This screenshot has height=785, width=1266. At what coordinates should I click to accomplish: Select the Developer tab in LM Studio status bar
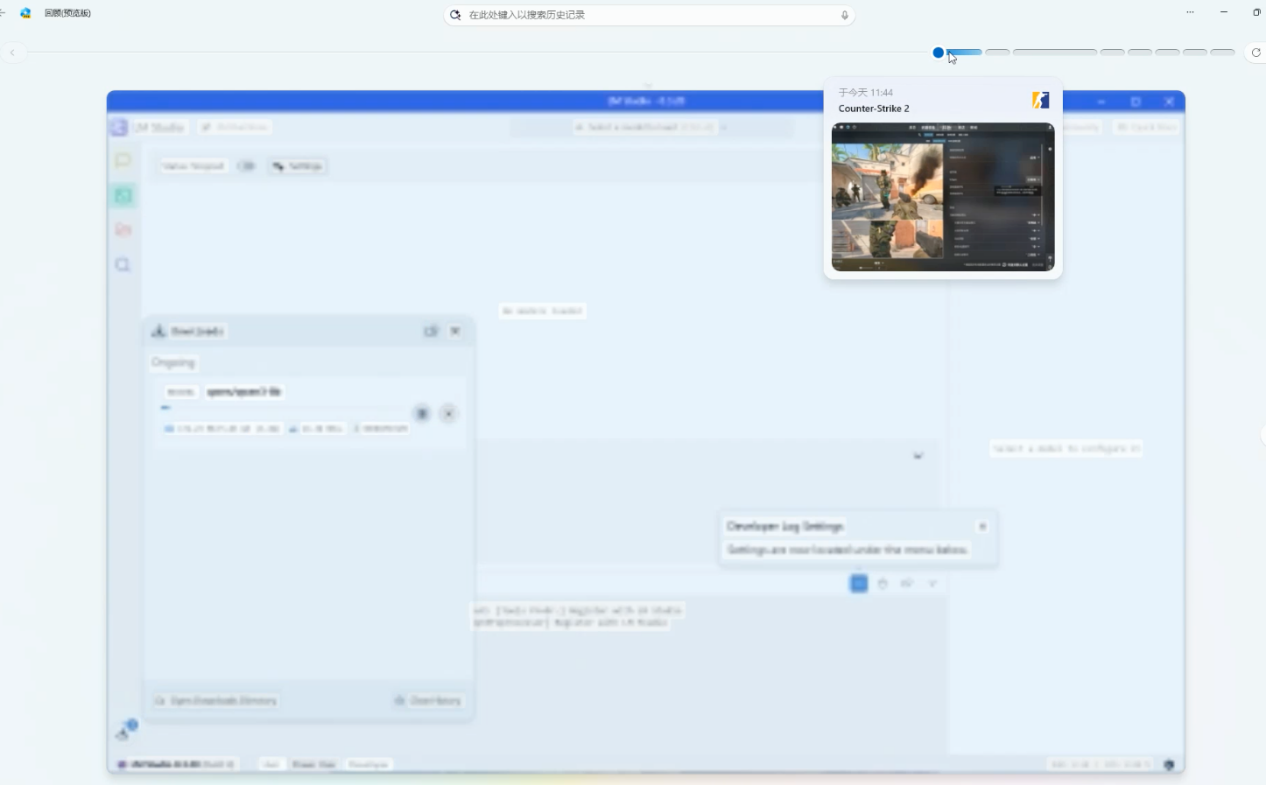coord(369,764)
